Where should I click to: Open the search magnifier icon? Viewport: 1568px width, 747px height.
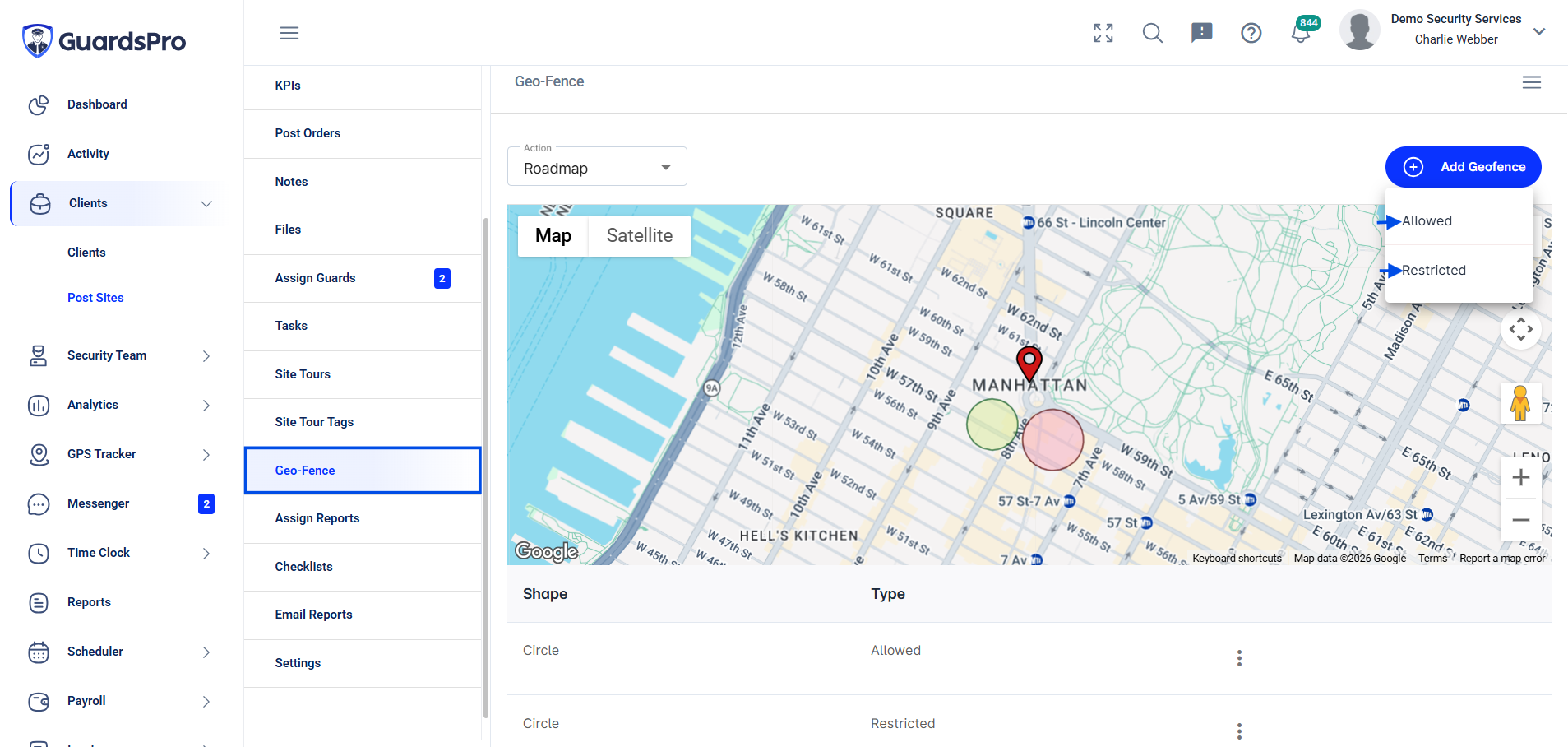click(x=1153, y=33)
